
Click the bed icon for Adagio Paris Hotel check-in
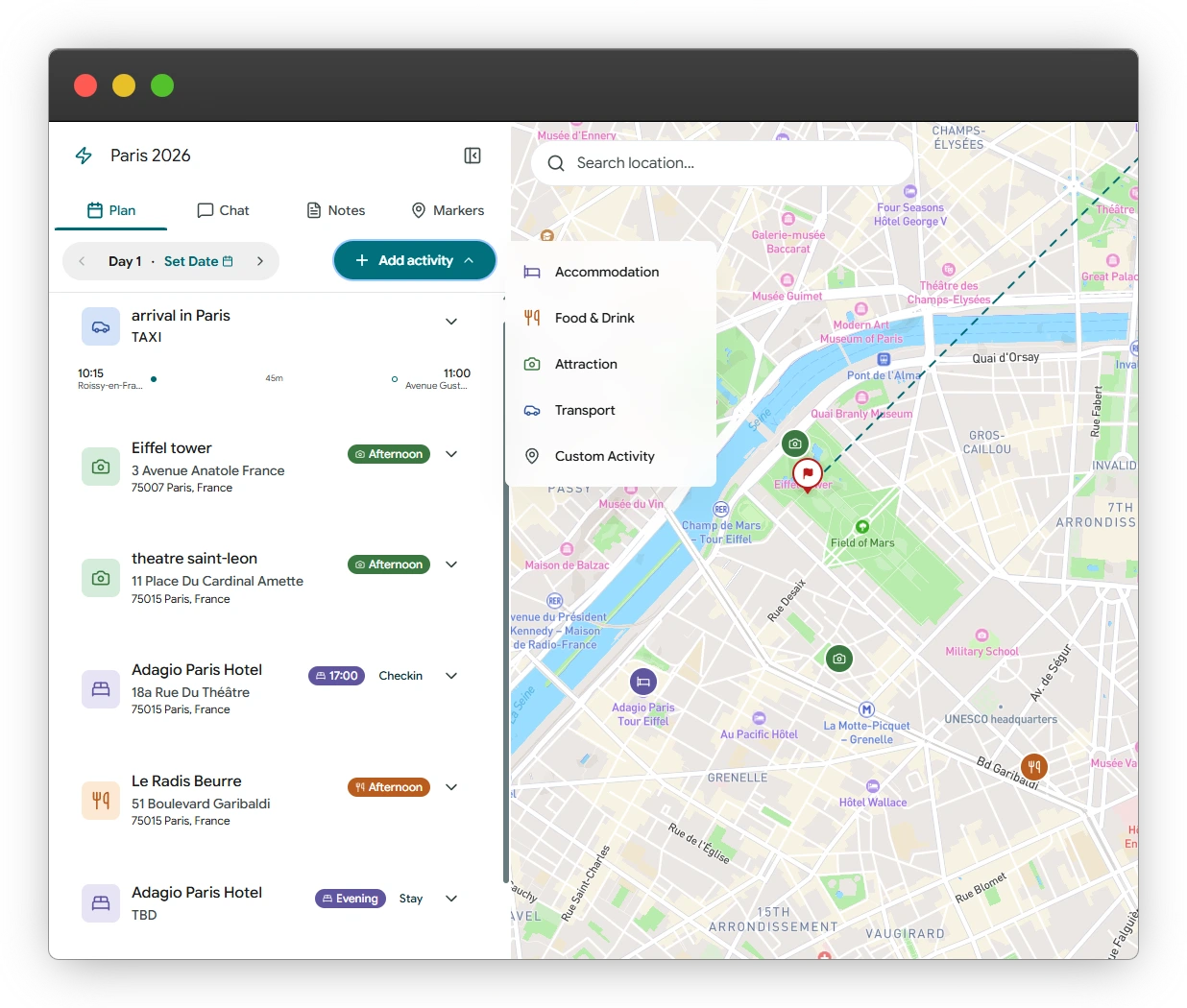[101, 689]
